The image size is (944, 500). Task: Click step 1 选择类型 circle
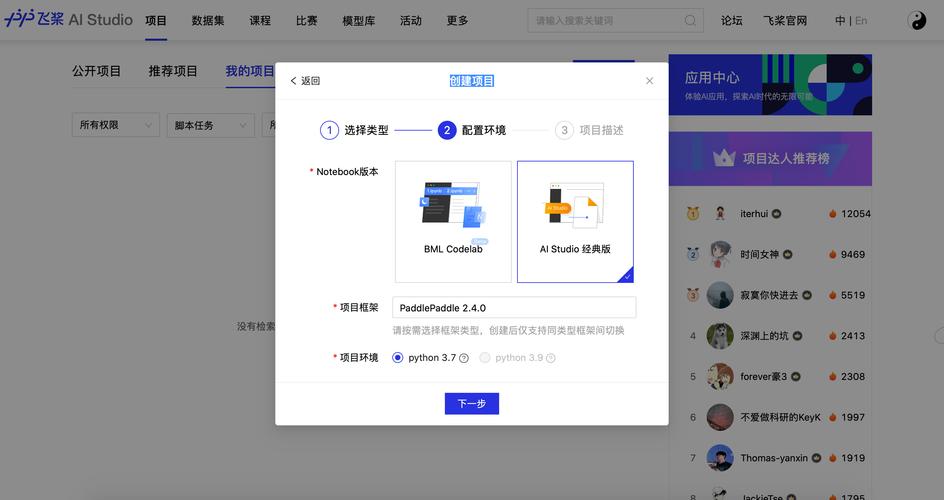pos(329,130)
